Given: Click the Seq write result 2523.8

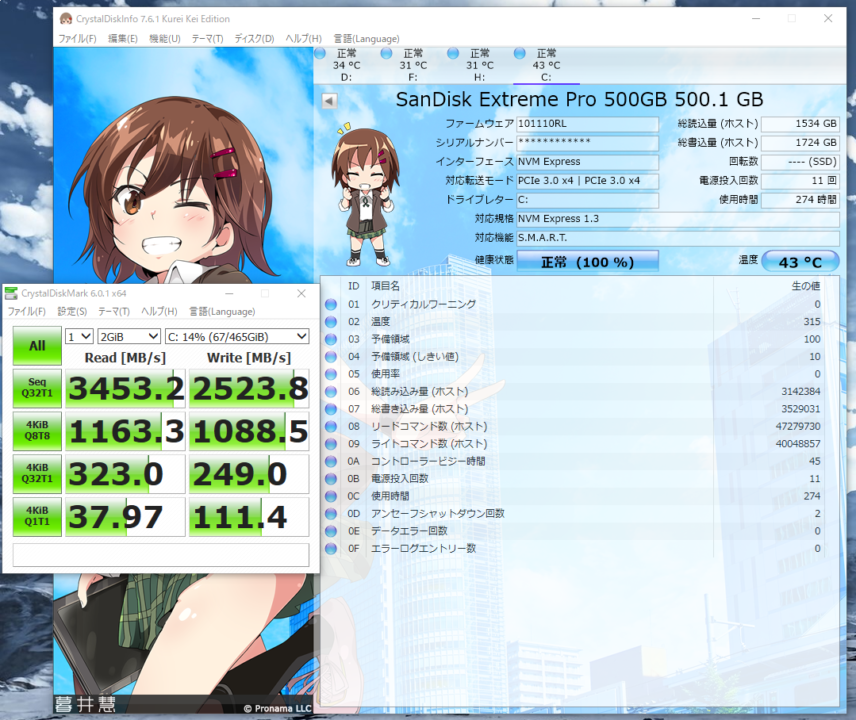Looking at the screenshot, I should 249,389.
